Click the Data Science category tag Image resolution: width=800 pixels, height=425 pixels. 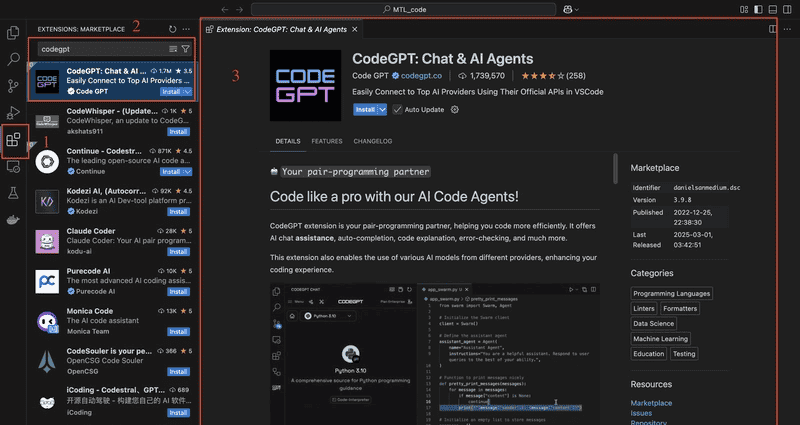(x=654, y=323)
